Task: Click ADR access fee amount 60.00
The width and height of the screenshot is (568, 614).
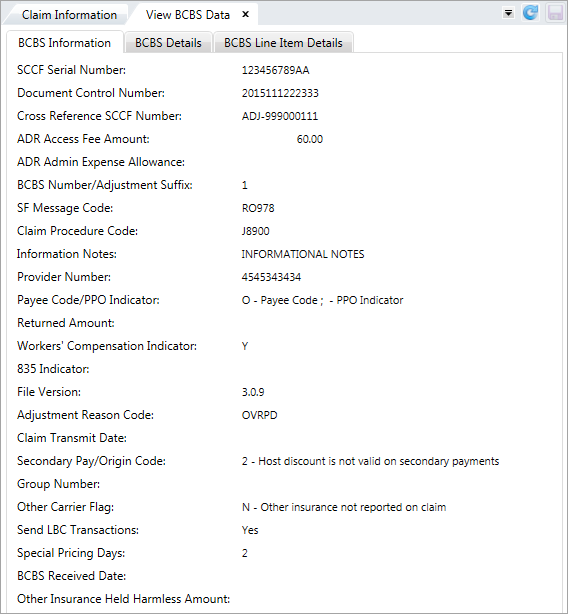Action: [x=310, y=139]
